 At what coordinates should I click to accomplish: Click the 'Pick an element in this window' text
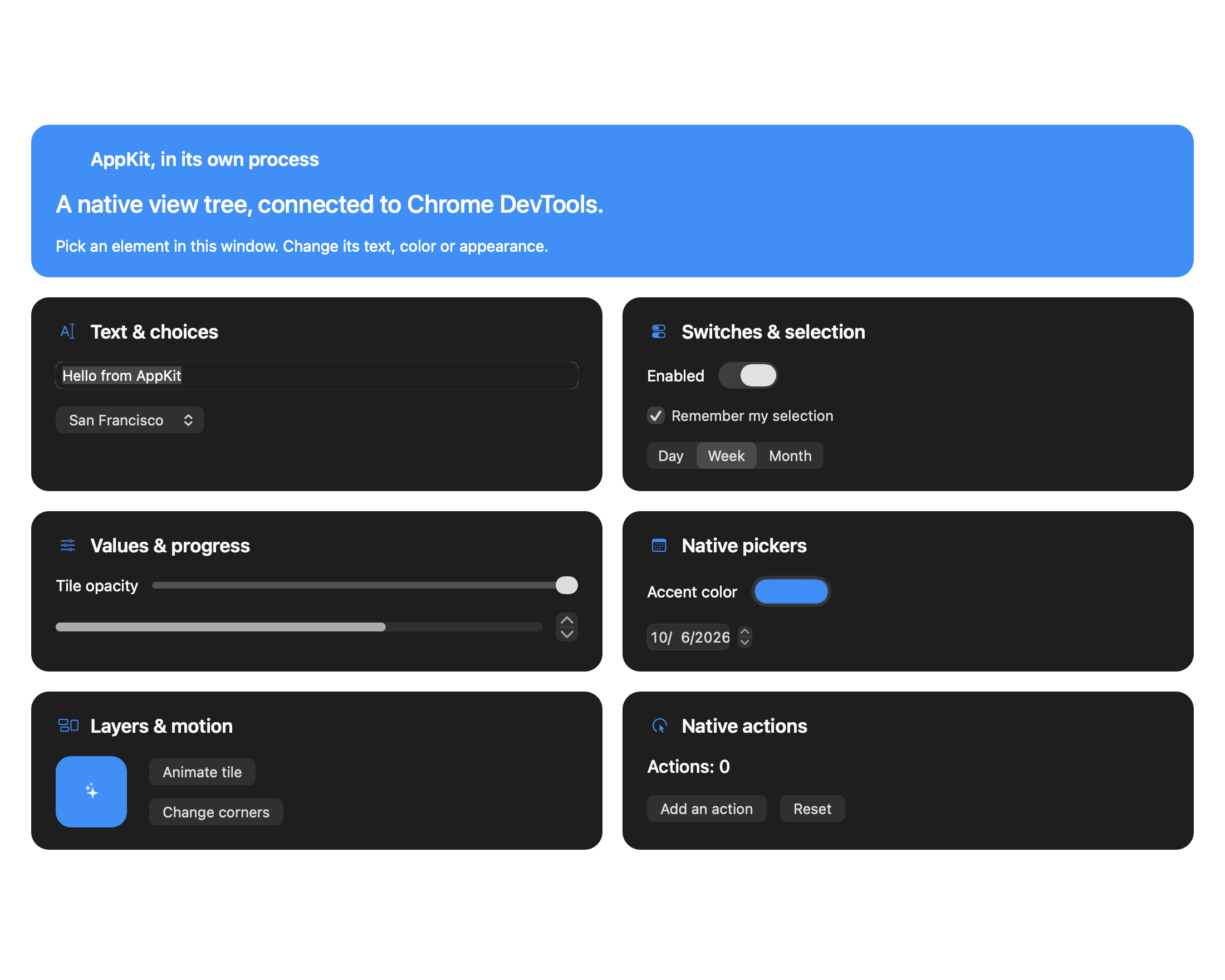(x=302, y=246)
